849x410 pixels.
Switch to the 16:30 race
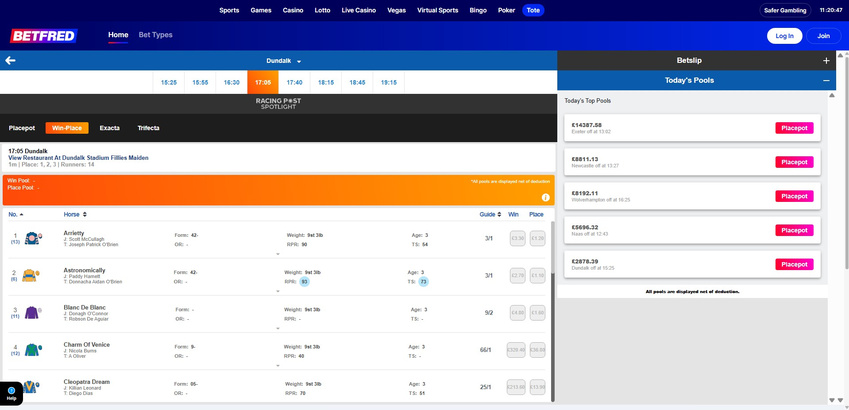coord(232,82)
